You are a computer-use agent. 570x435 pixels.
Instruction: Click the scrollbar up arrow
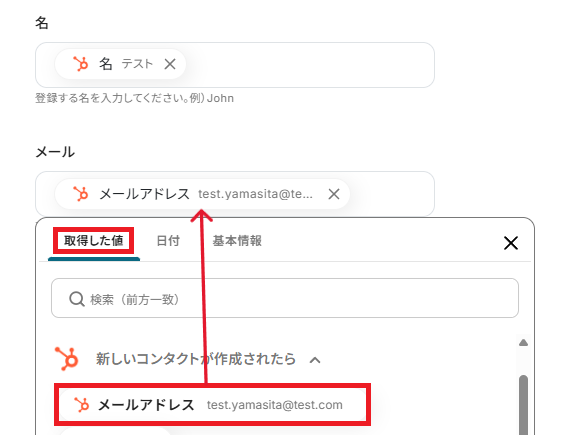click(523, 343)
